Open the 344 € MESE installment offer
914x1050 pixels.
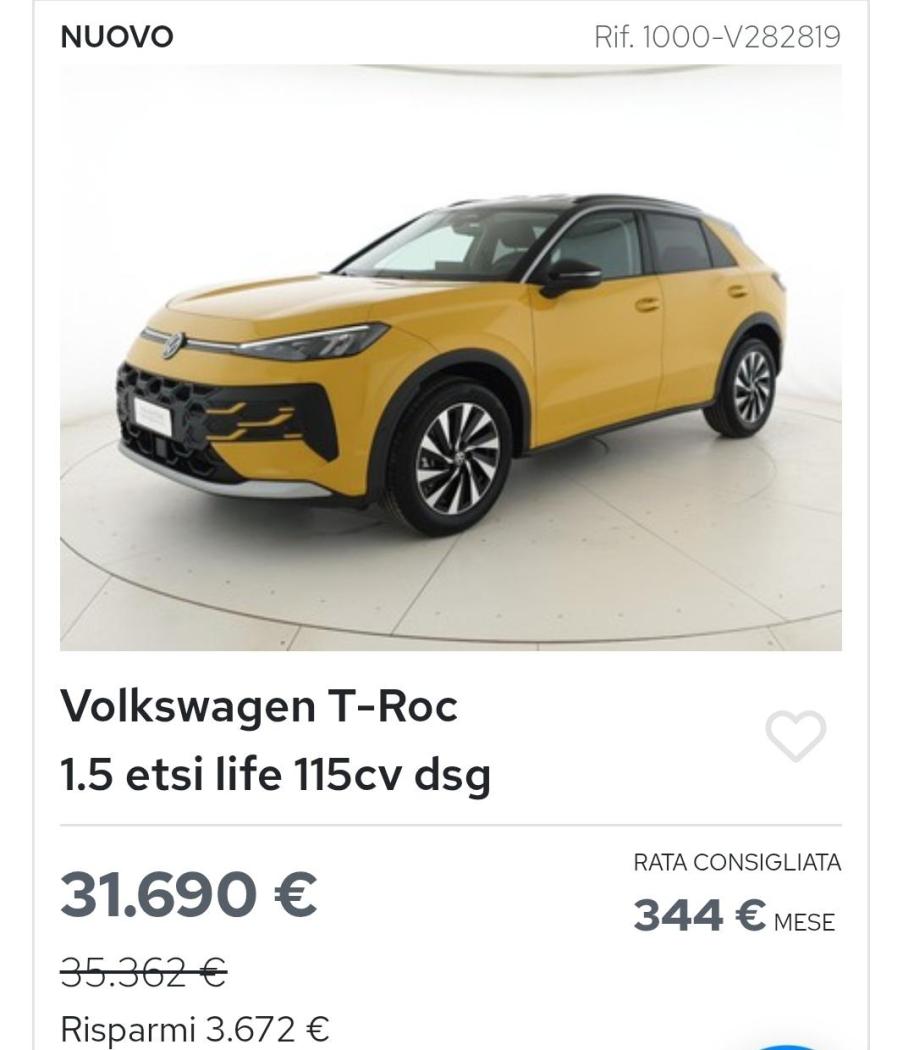coord(735,915)
